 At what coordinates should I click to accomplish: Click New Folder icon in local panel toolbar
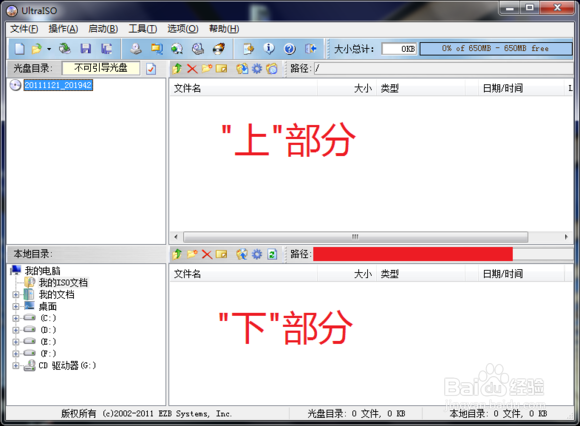pyautogui.click(x=192, y=254)
